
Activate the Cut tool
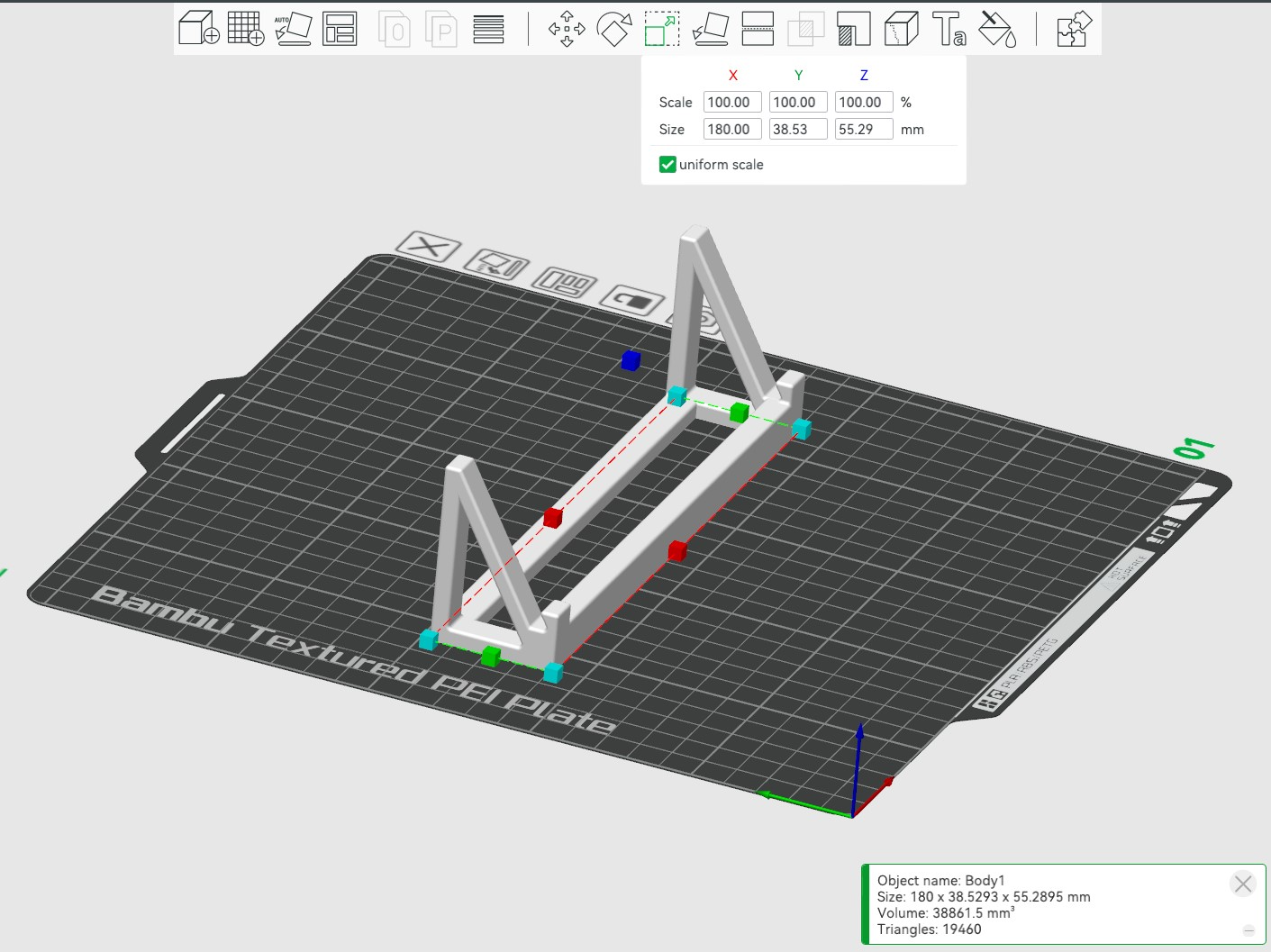pyautogui.click(x=758, y=28)
